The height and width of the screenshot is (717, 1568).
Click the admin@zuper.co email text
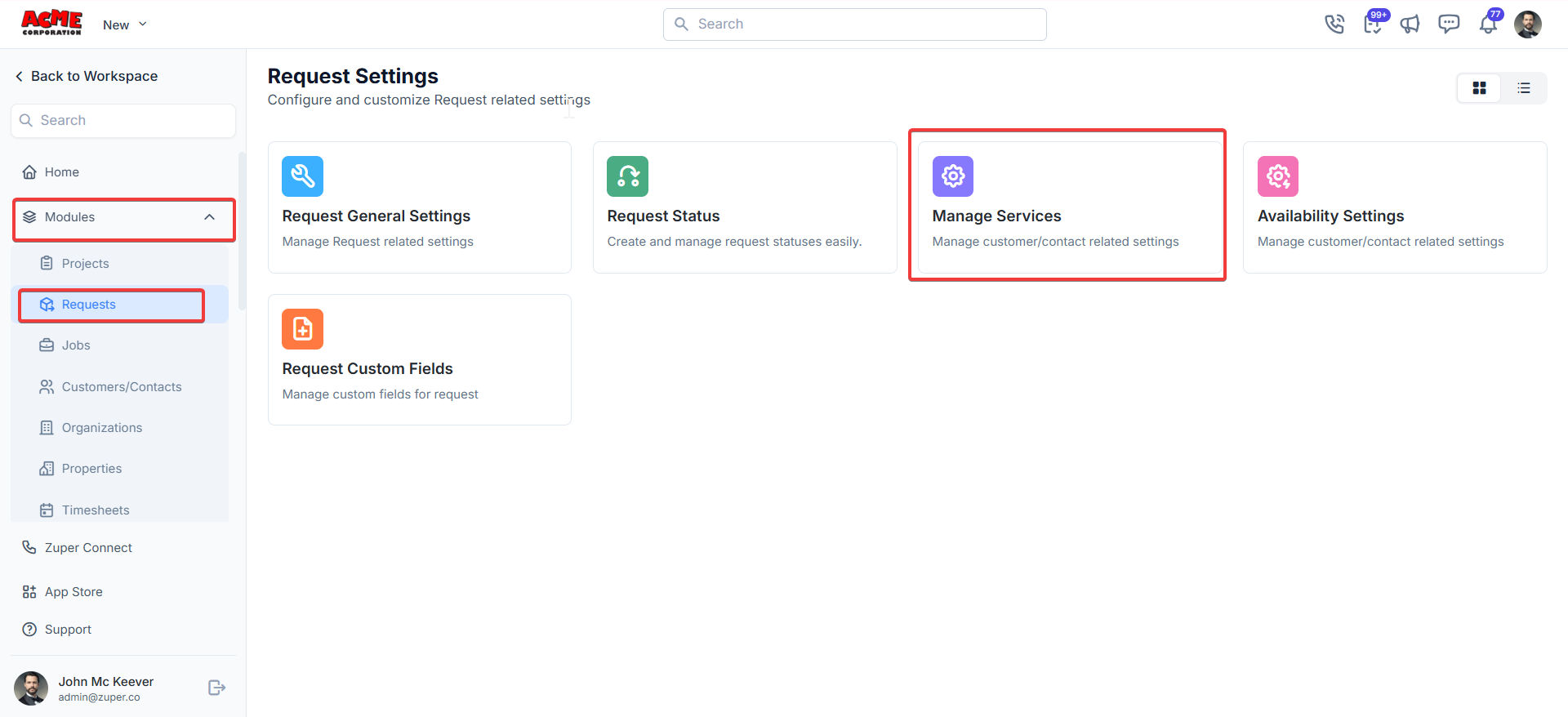(x=99, y=697)
